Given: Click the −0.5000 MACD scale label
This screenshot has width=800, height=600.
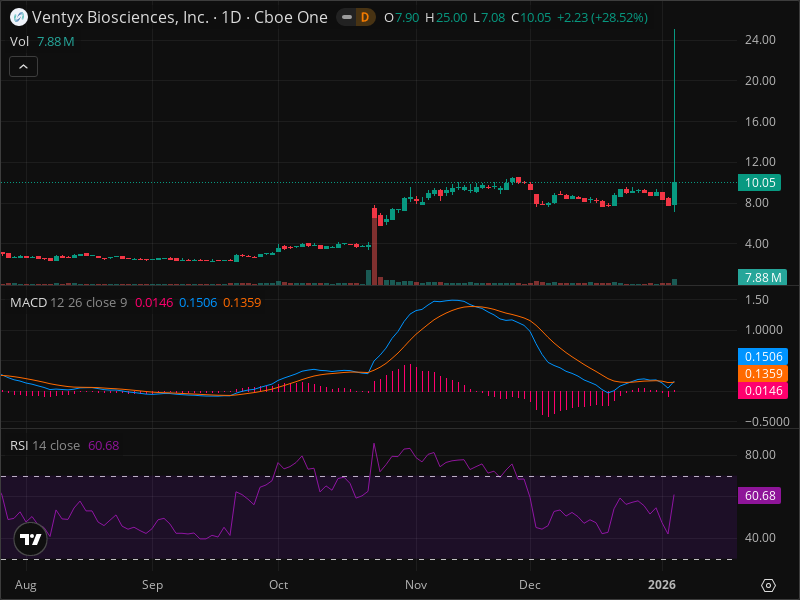Looking at the screenshot, I should (x=767, y=421).
